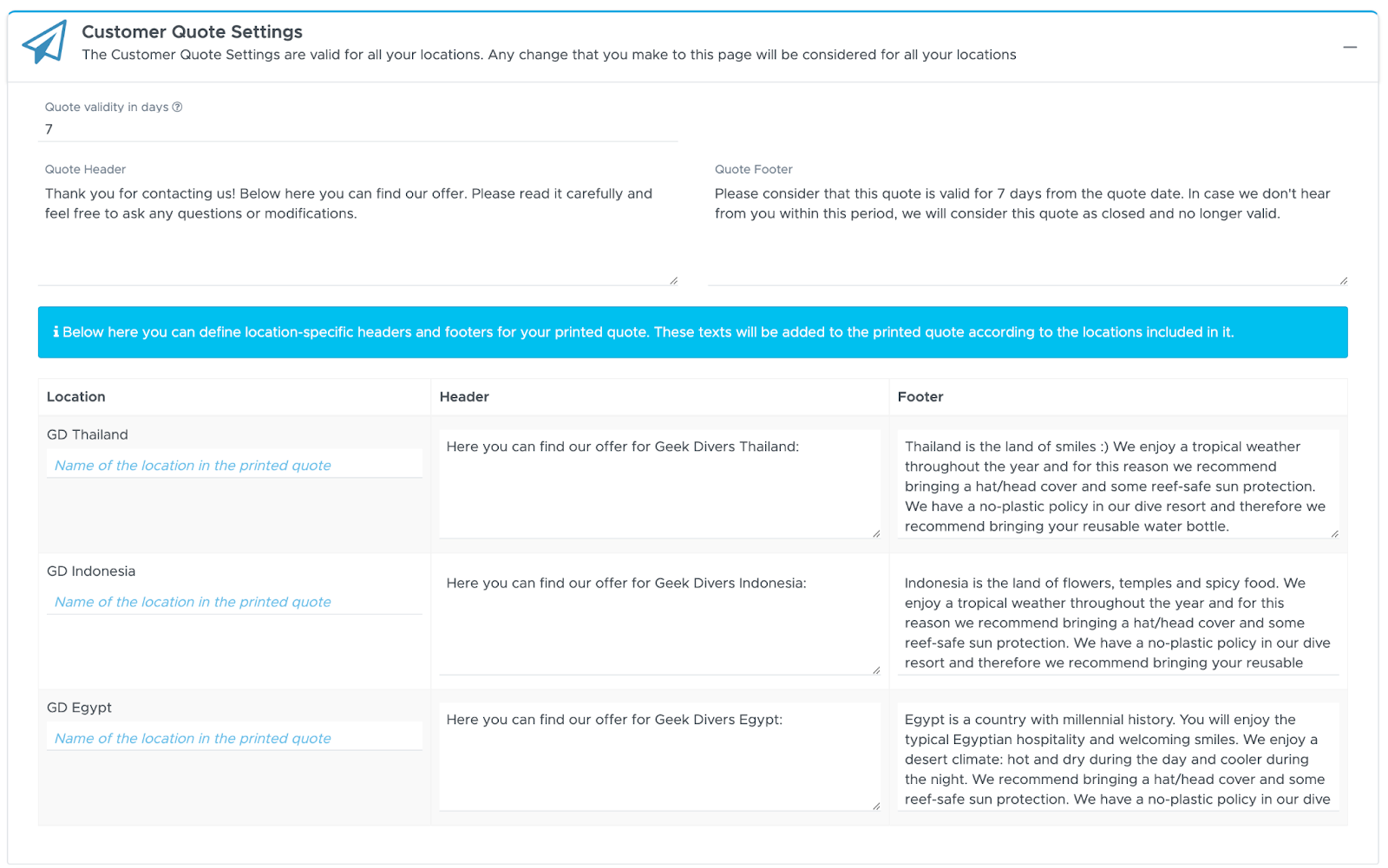Click the GD Egypt header text area
The image size is (1388, 868).
tap(659, 757)
